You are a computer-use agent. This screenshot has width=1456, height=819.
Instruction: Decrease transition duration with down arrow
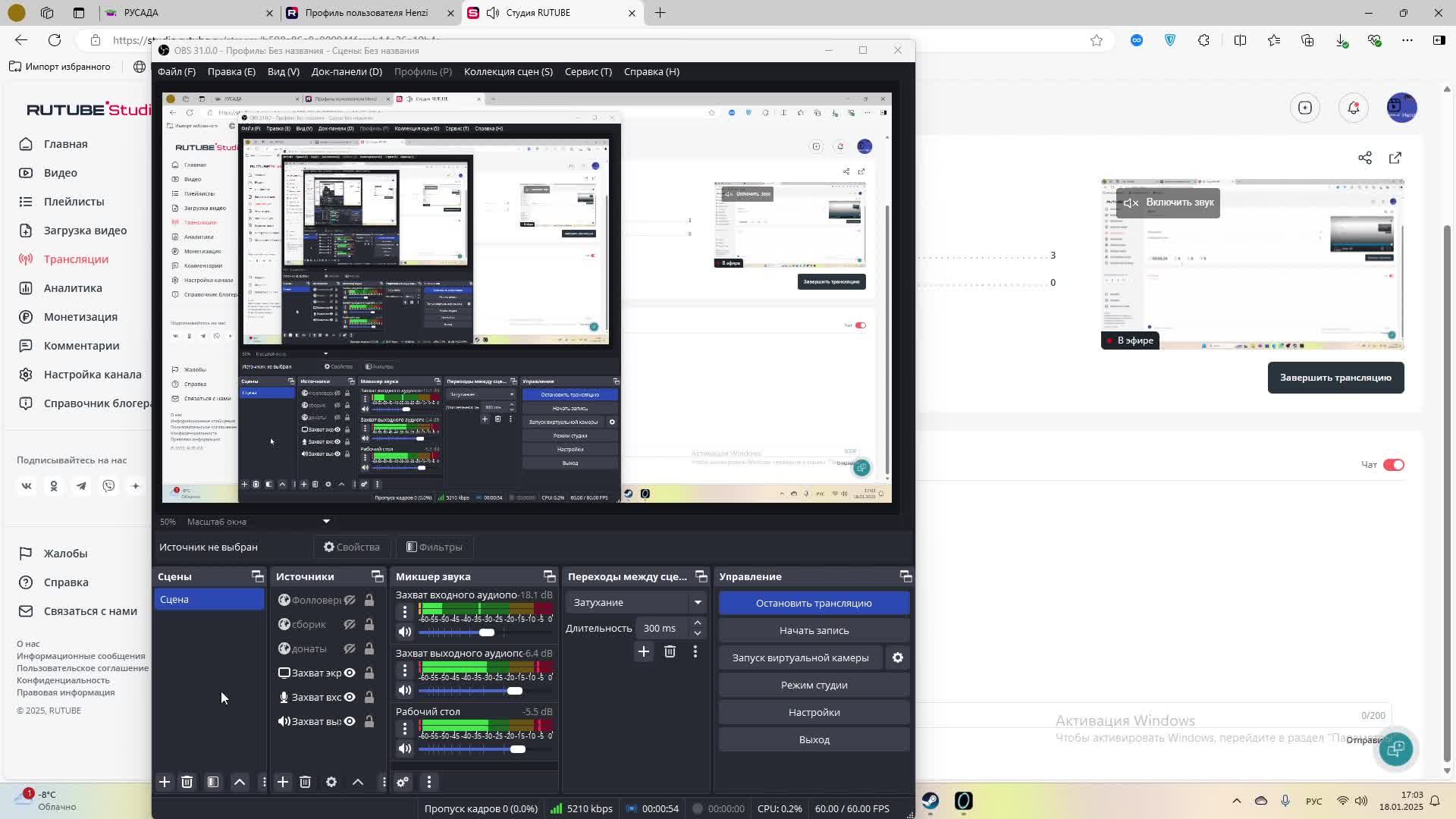[x=698, y=633]
